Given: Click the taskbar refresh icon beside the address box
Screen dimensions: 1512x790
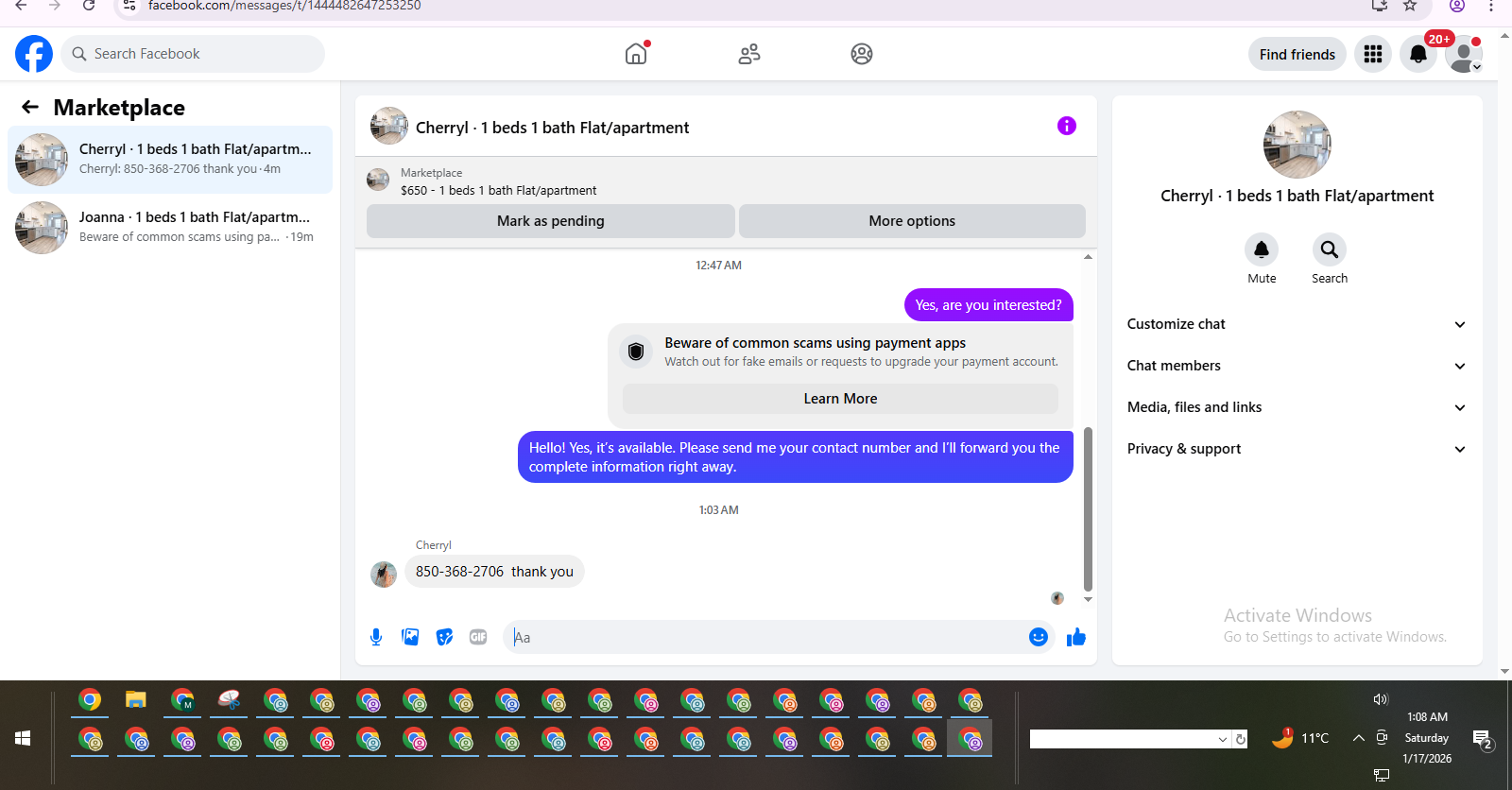Looking at the screenshot, I should coord(1241,739).
